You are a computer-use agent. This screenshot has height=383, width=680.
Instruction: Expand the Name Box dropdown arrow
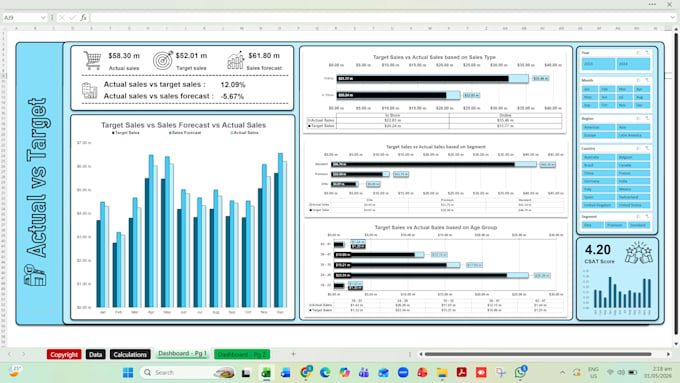coord(43,18)
